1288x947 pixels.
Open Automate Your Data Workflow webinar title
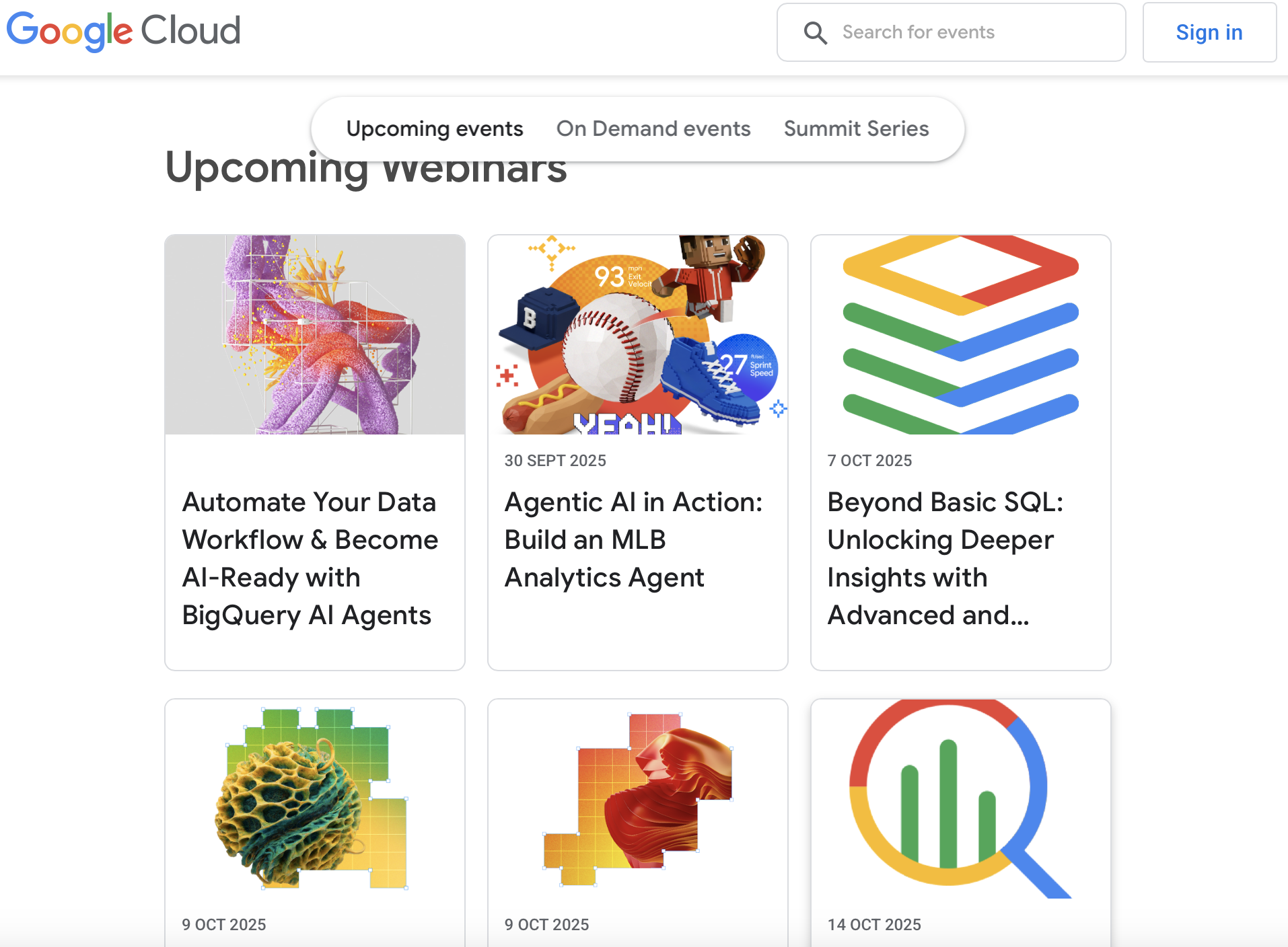[310, 558]
